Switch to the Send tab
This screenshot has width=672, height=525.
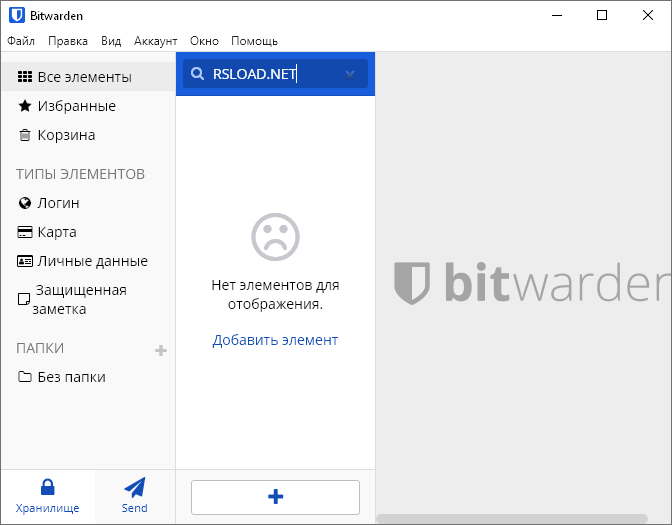(x=135, y=496)
